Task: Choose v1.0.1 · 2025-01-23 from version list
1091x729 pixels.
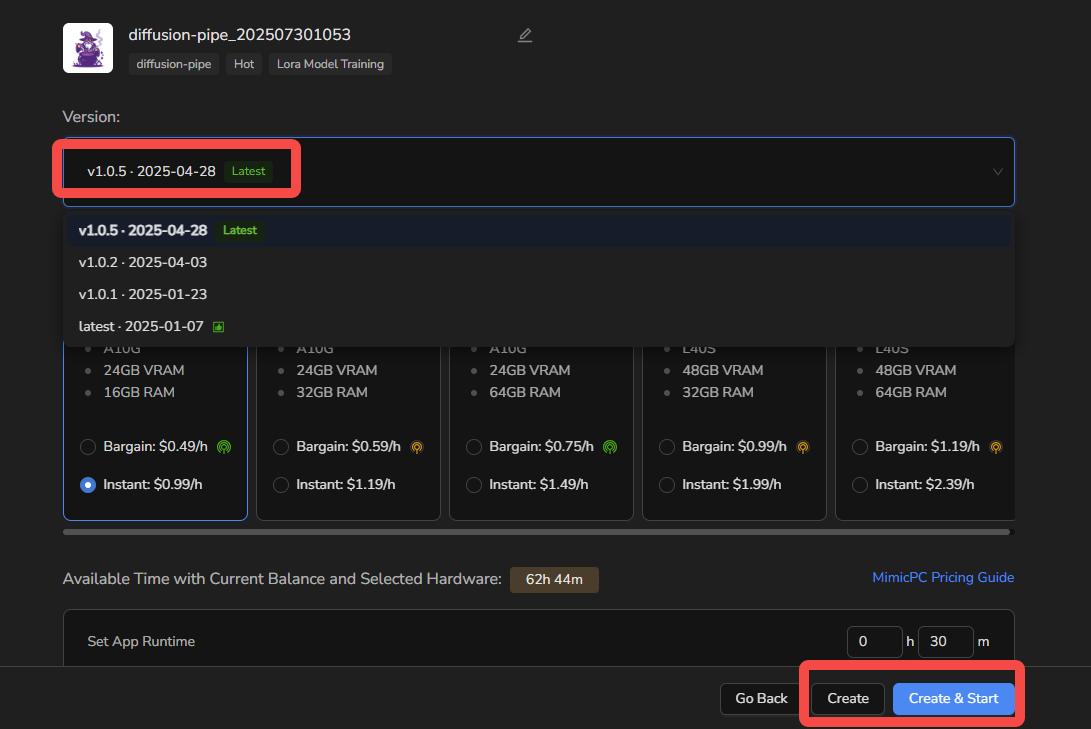Action: pos(539,294)
